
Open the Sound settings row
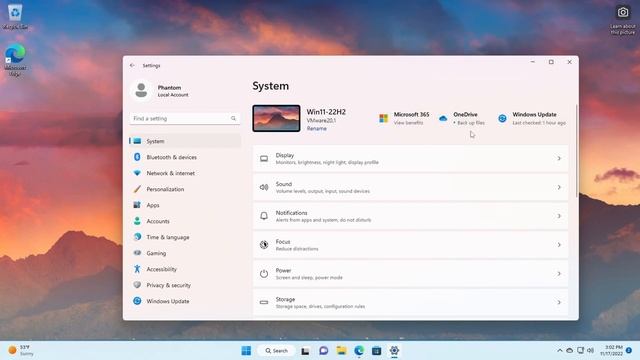click(410, 187)
